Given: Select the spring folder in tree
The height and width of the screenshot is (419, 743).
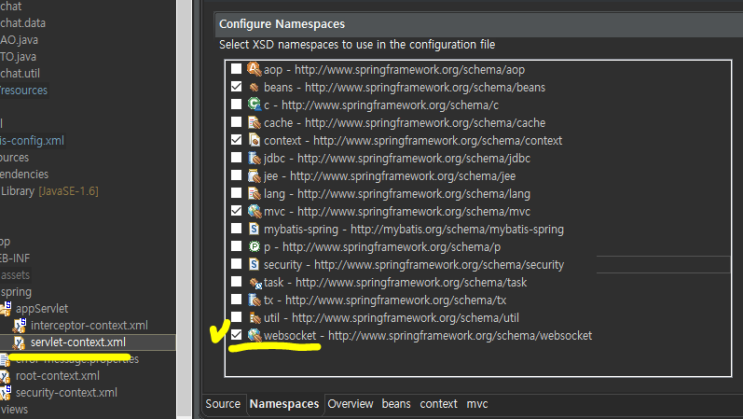Looking at the screenshot, I should [x=16, y=291].
